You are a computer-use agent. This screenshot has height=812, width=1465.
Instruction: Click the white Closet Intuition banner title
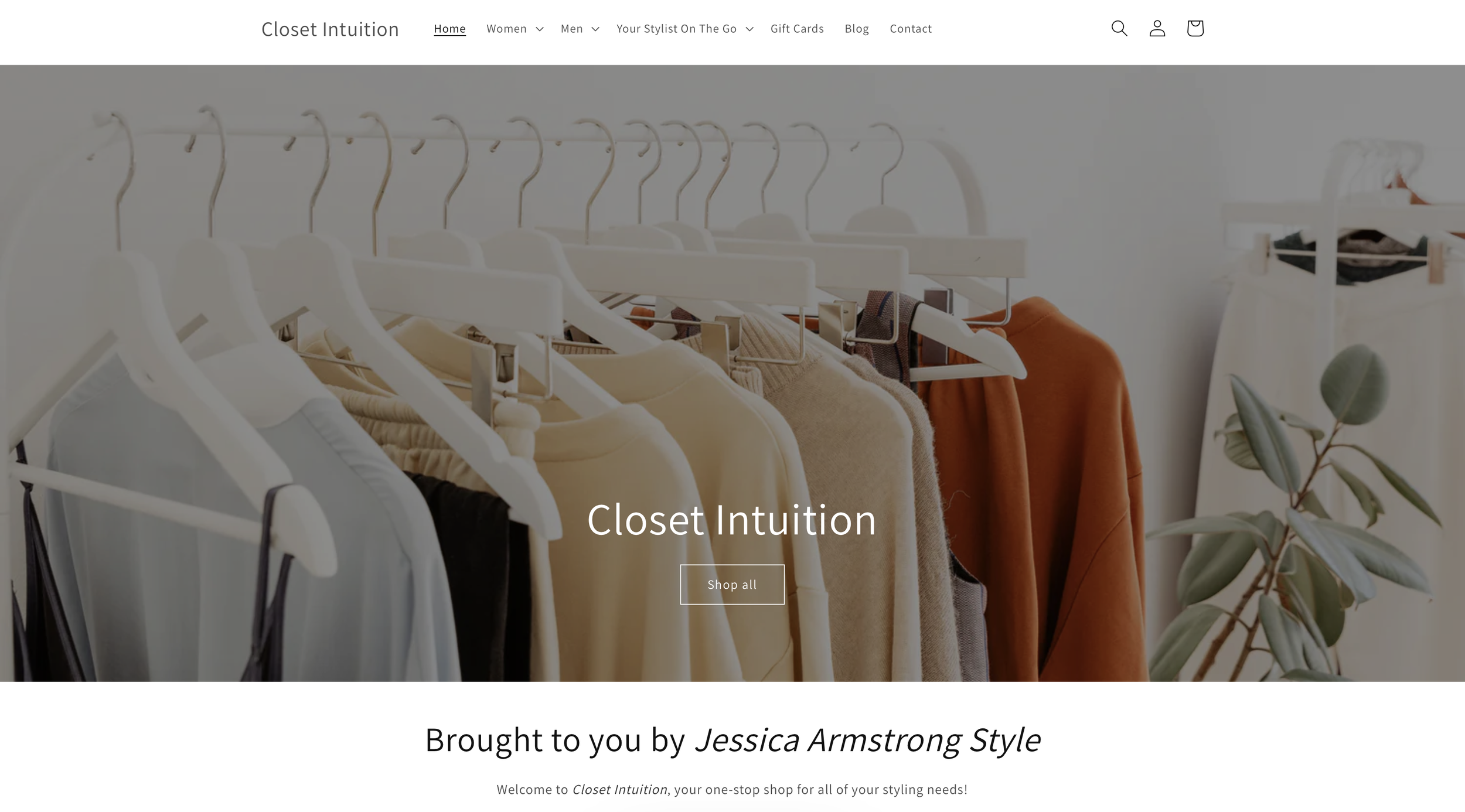point(732,520)
